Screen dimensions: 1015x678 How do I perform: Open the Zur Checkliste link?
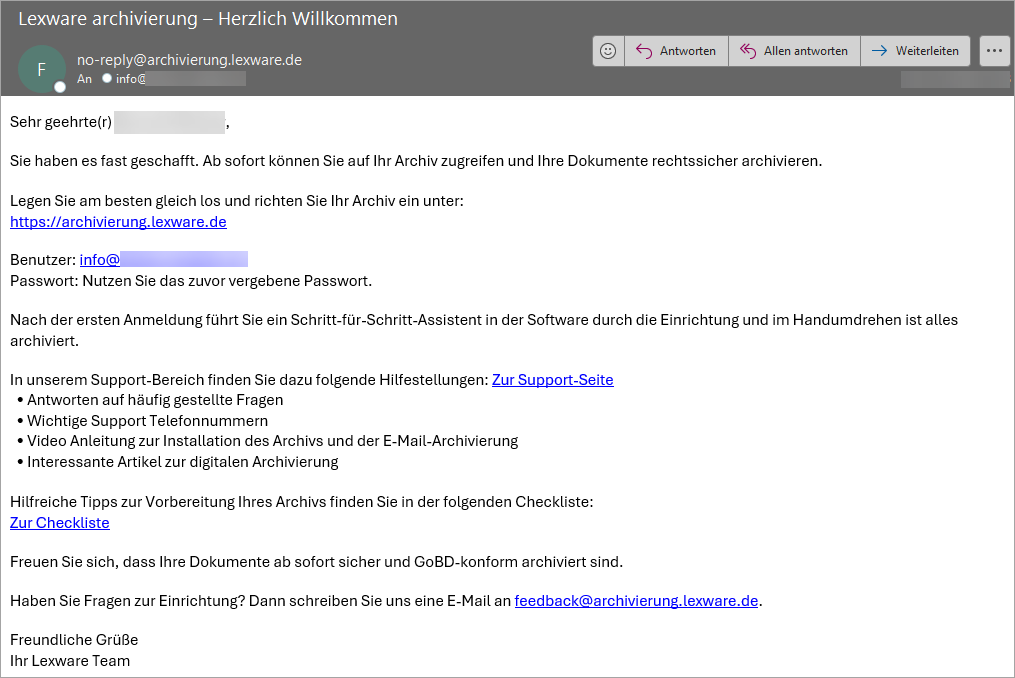60,523
